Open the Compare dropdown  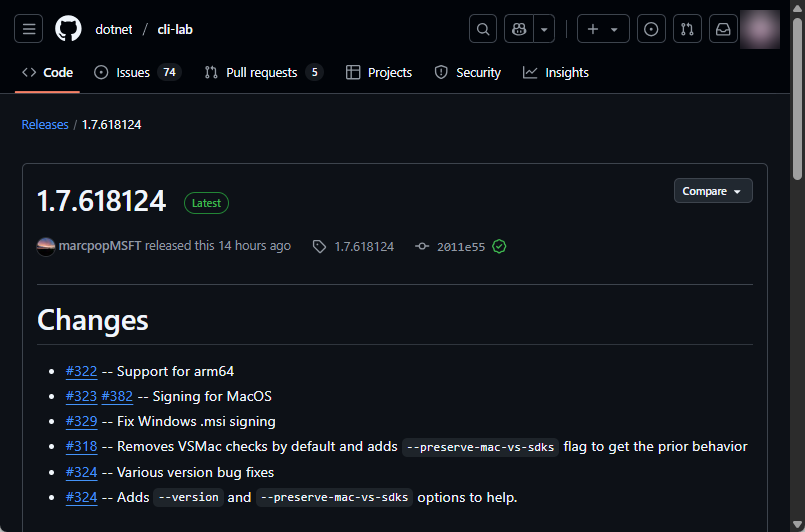point(712,191)
